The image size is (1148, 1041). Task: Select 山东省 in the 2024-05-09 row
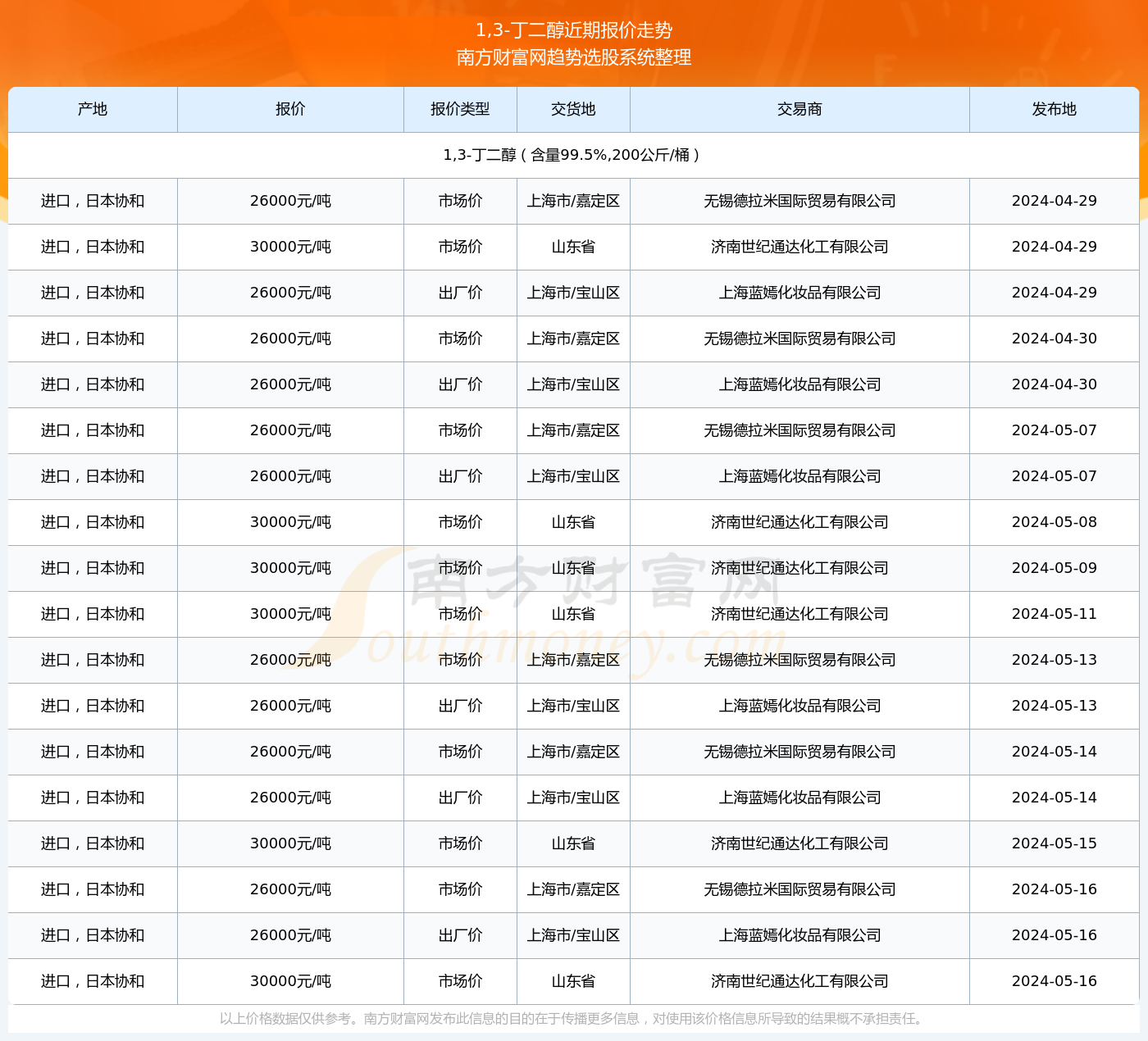point(573,568)
